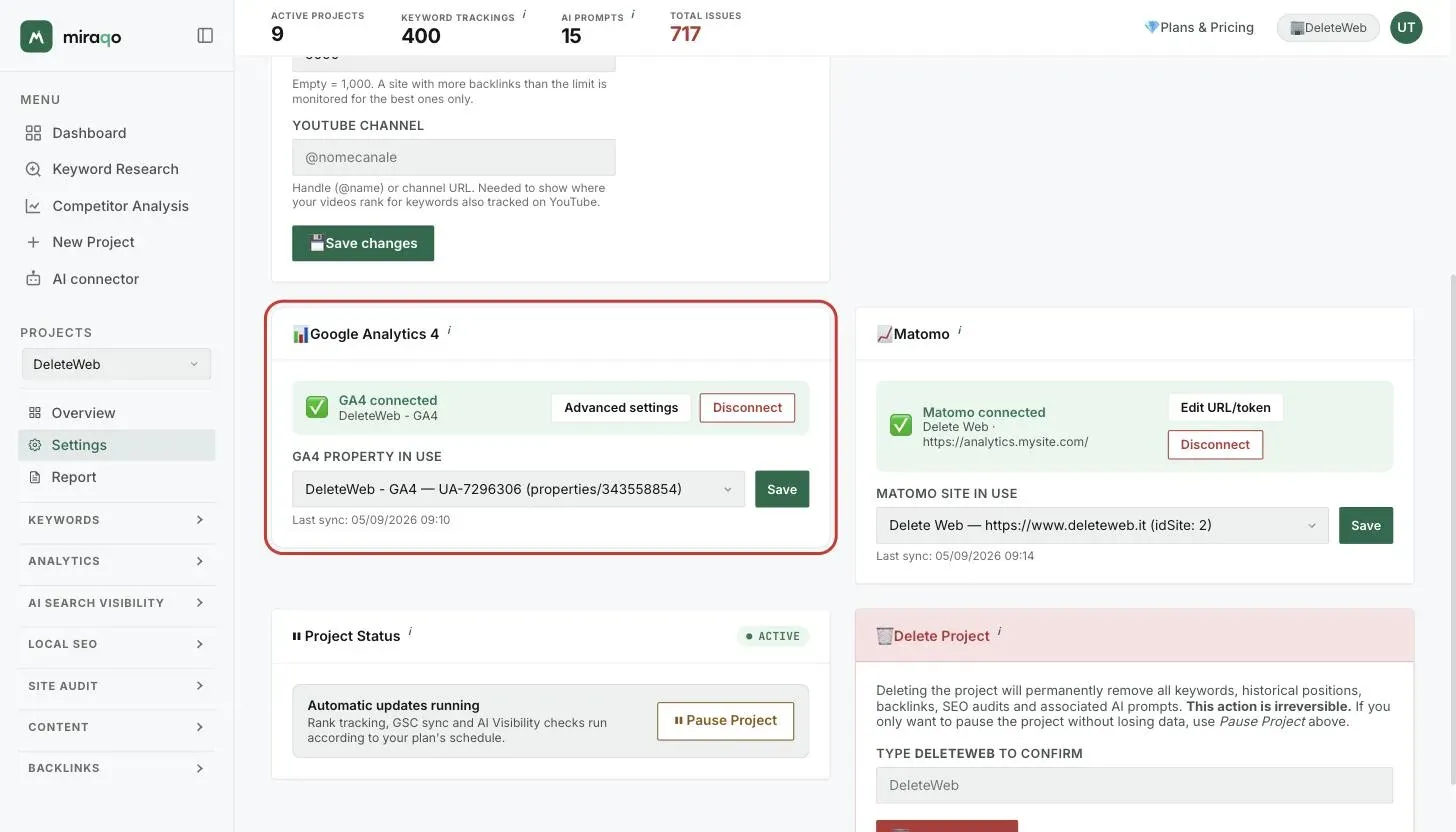
Task: Expand the Site Audit sidebar section
Action: tap(116, 686)
